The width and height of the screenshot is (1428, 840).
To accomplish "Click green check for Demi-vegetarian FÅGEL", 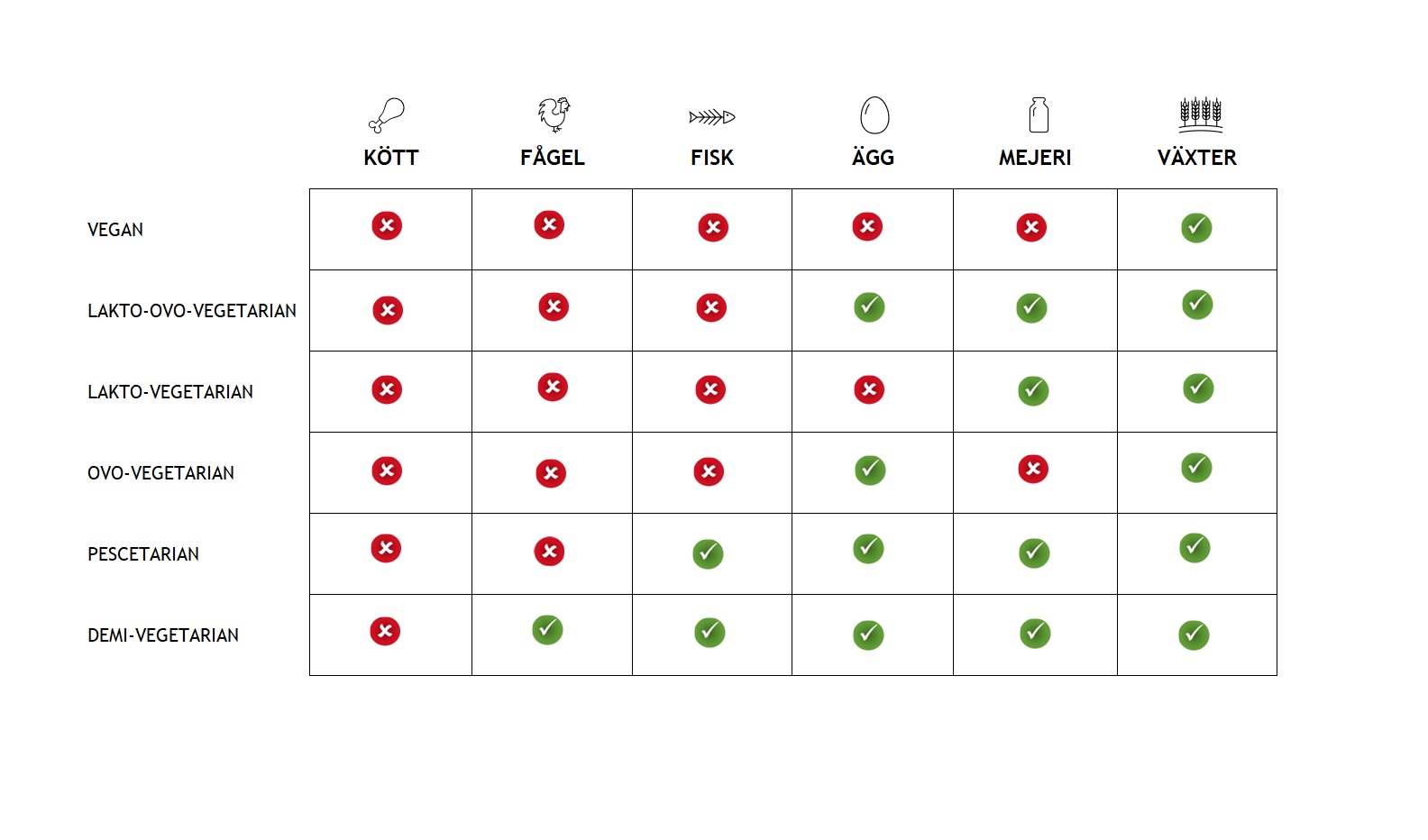I will (x=547, y=629).
